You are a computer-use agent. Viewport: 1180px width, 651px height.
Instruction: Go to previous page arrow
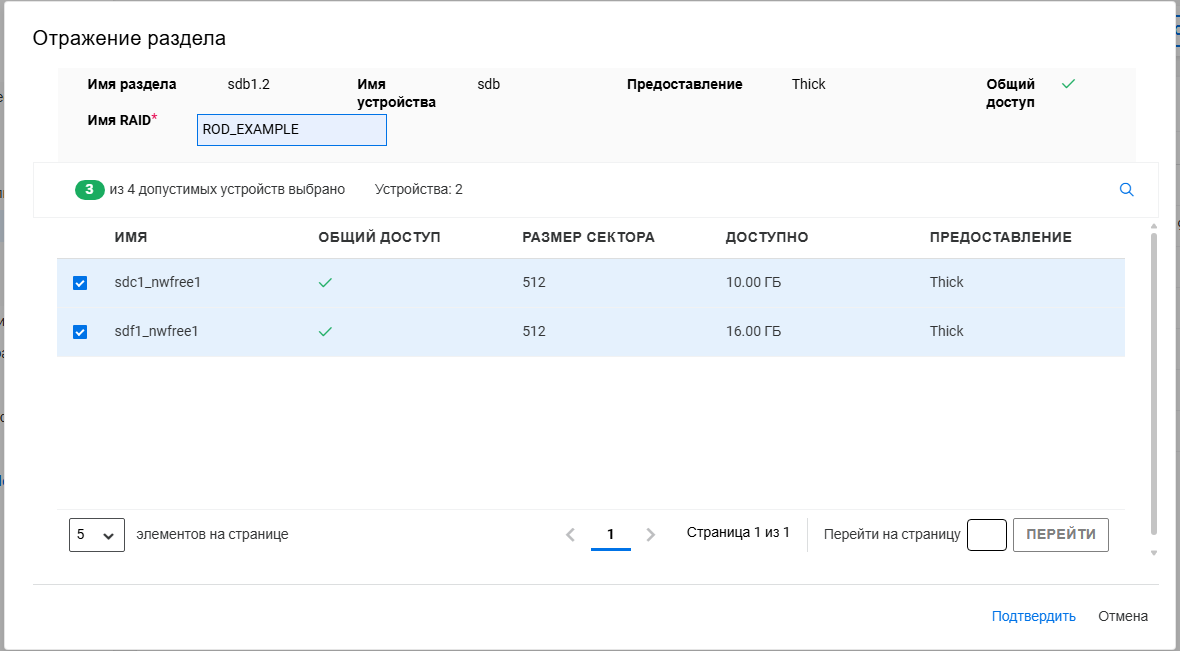tap(570, 535)
